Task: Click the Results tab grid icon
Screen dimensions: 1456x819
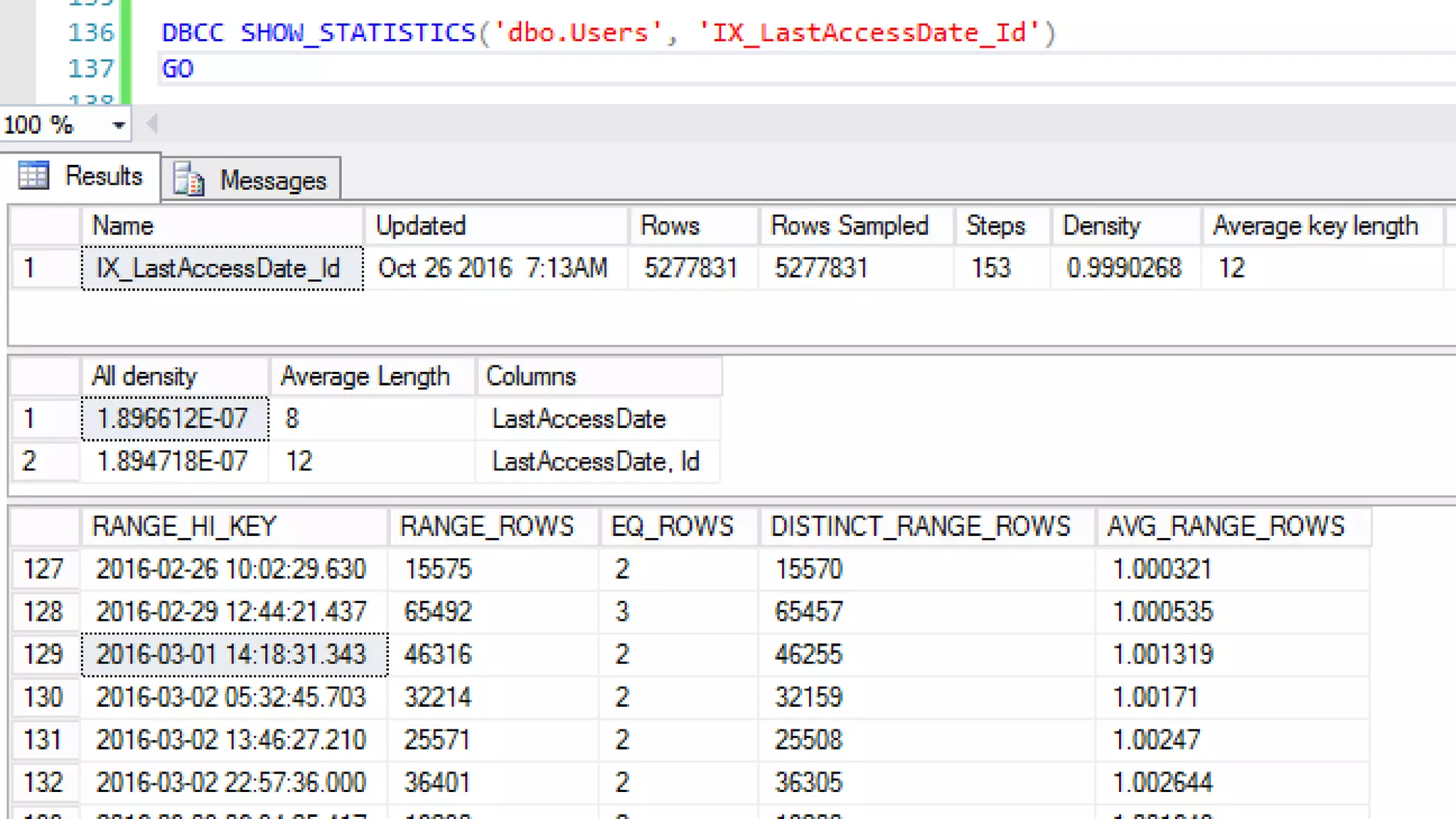Action: point(33,176)
